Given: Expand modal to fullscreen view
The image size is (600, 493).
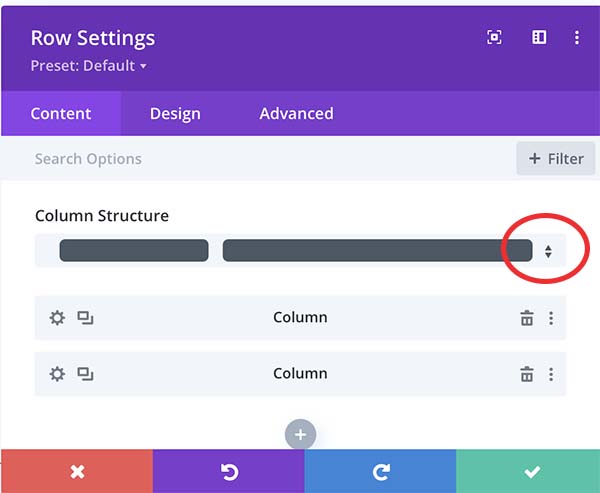Looking at the screenshot, I should (x=494, y=38).
